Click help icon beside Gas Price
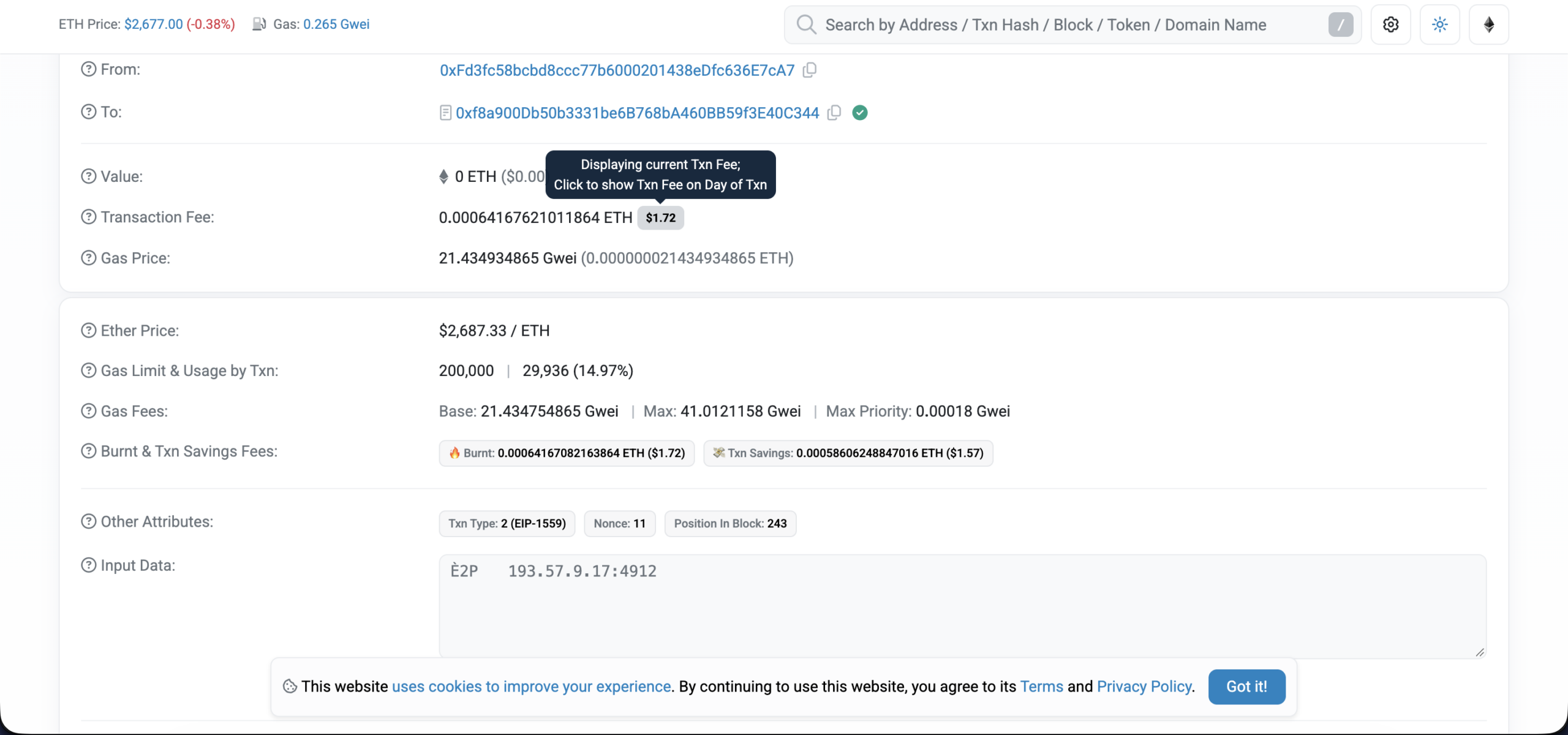This screenshot has height=735, width=1568. pos(89,258)
